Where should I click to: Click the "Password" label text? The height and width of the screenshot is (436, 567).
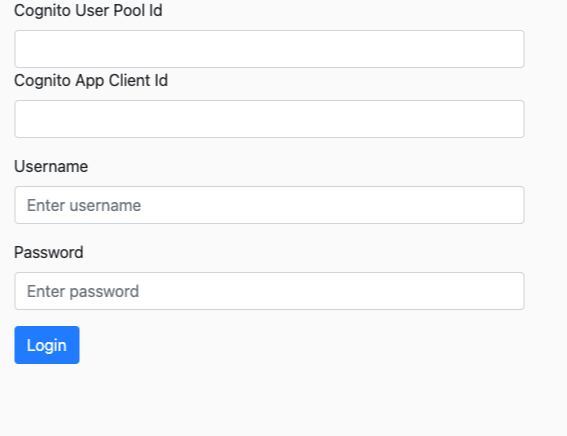(48, 252)
